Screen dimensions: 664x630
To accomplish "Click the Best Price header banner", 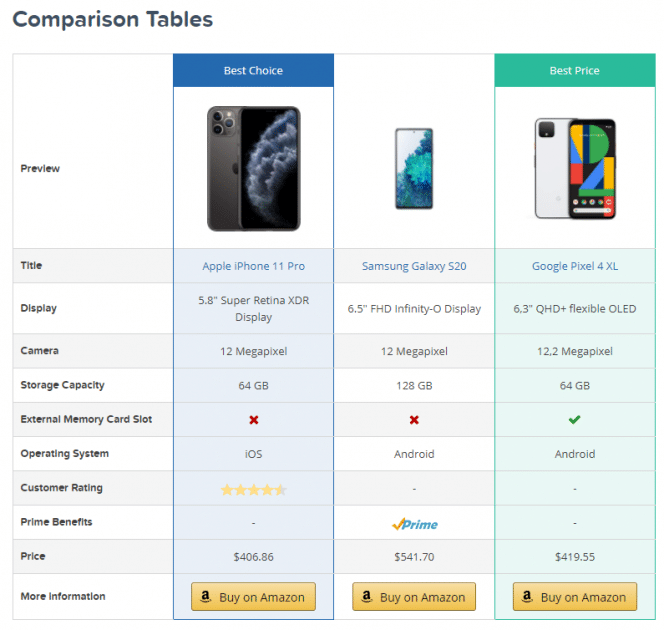I will point(575,70).
